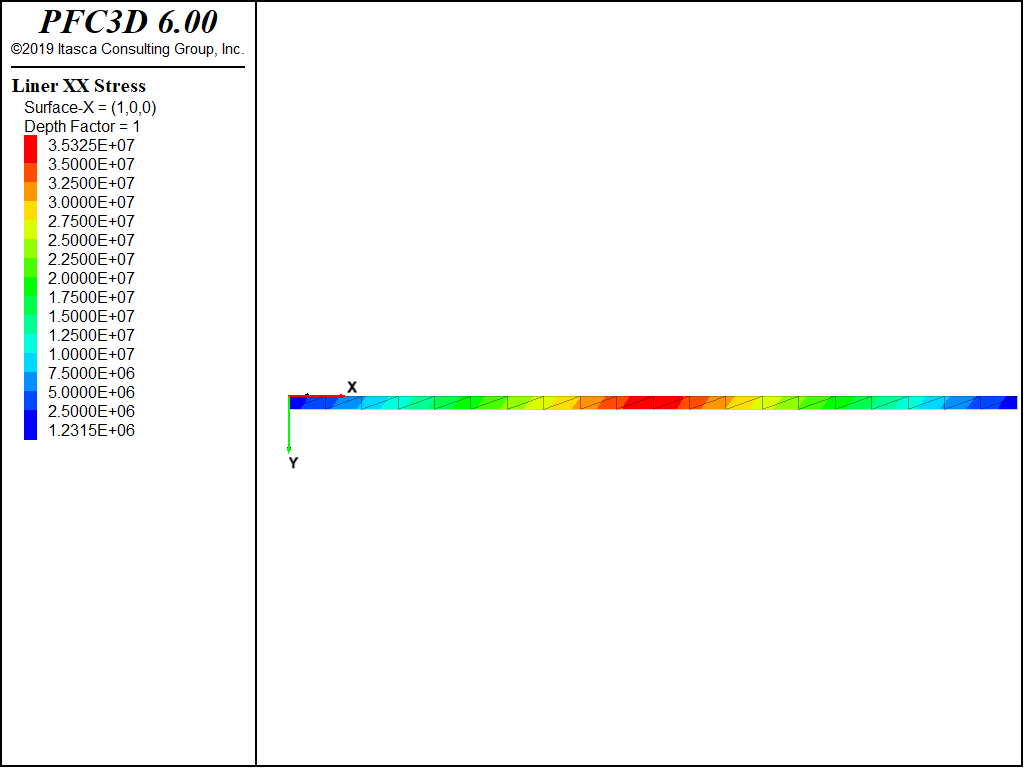Click the X axis label

tap(352, 387)
